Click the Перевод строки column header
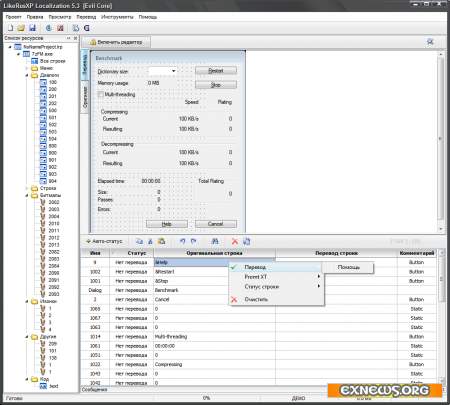 pyautogui.click(x=336, y=253)
